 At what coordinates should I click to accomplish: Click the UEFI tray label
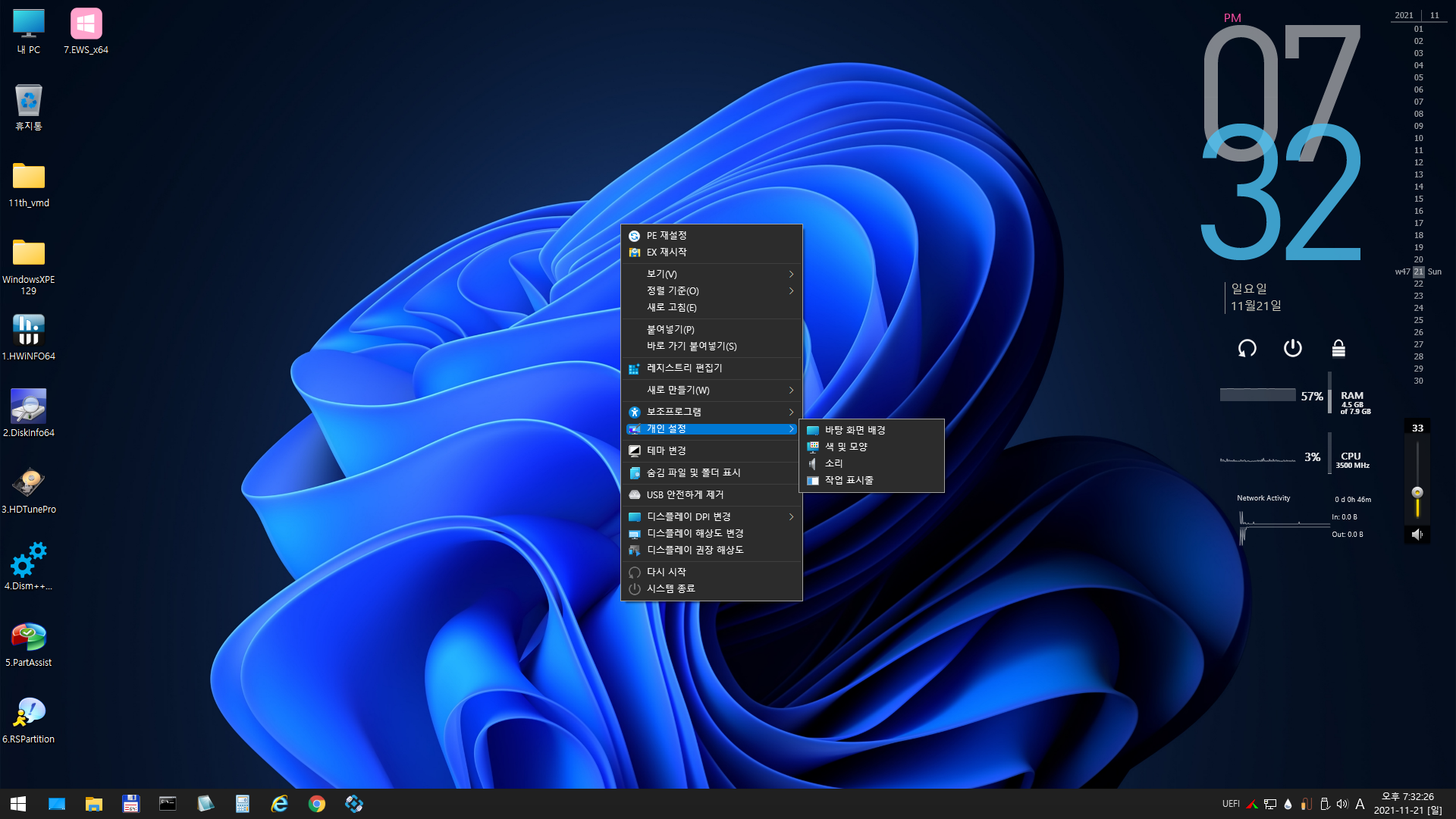(1231, 804)
